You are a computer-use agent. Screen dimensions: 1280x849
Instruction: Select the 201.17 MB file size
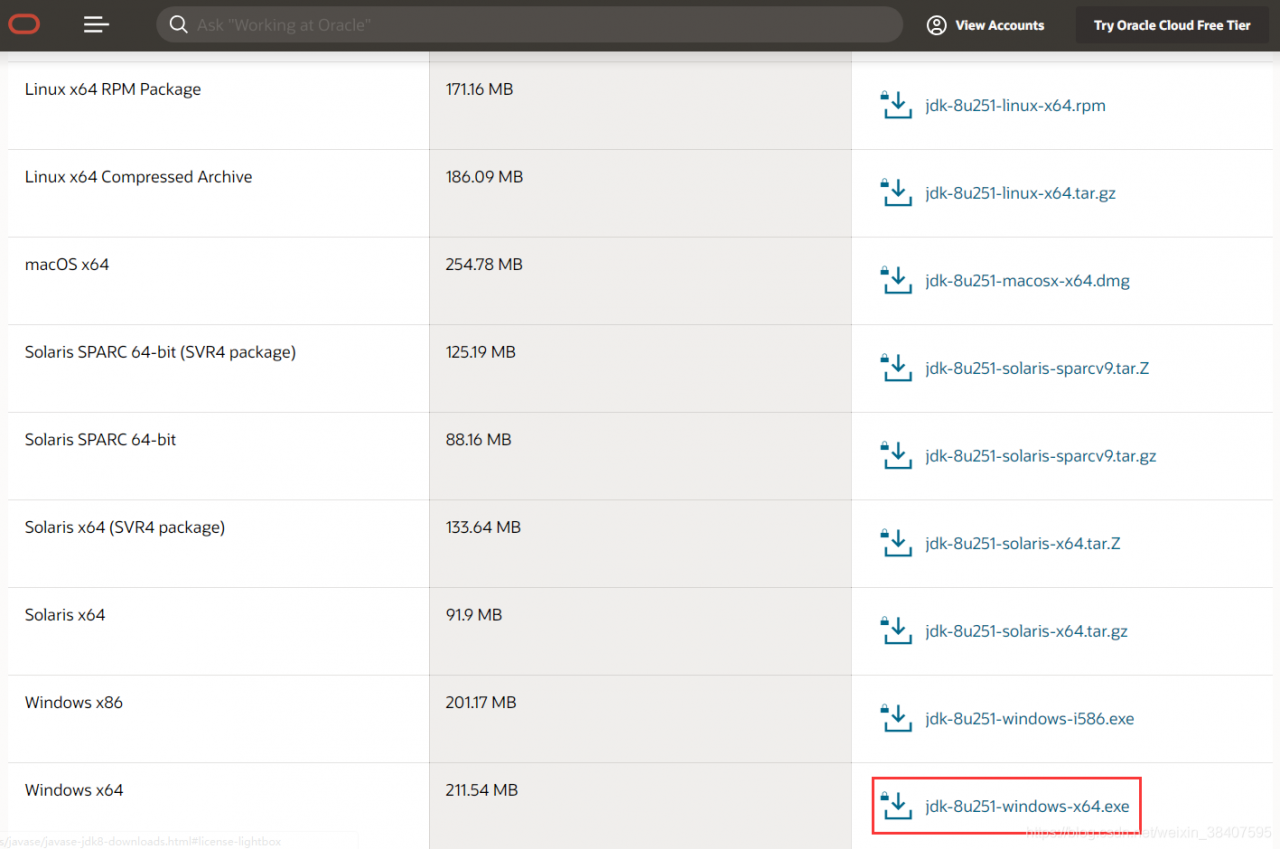point(481,702)
